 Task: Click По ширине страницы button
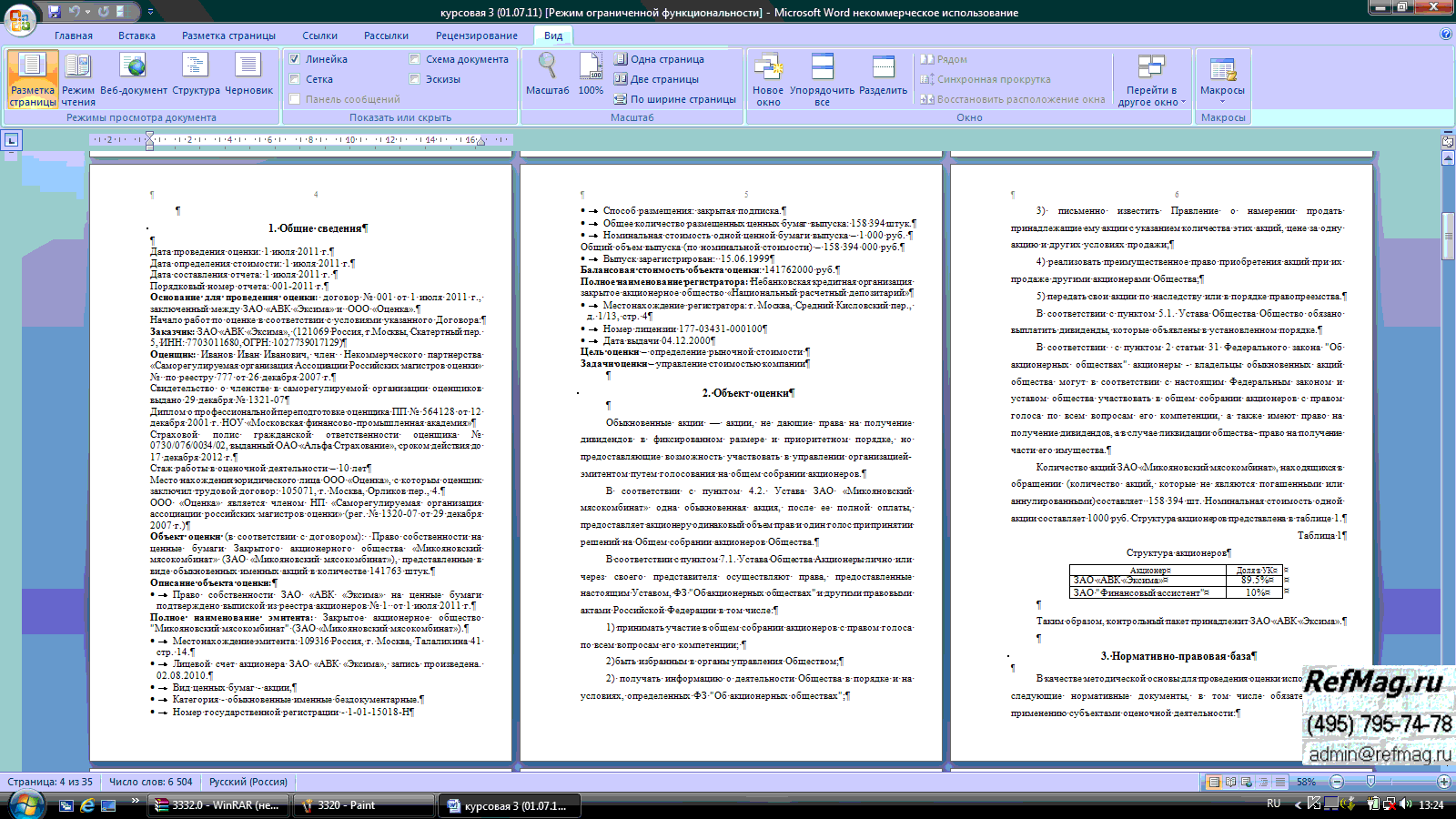tap(674, 99)
